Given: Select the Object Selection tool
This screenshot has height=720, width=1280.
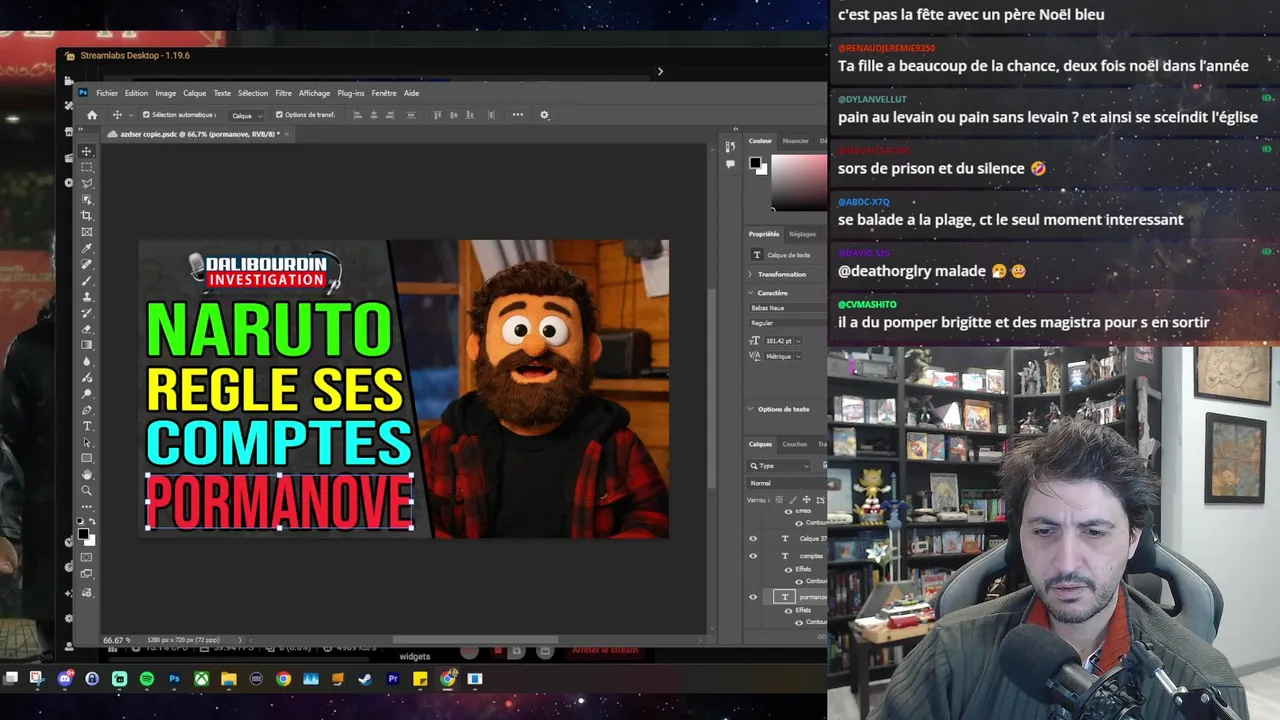Looking at the screenshot, I should [x=87, y=200].
